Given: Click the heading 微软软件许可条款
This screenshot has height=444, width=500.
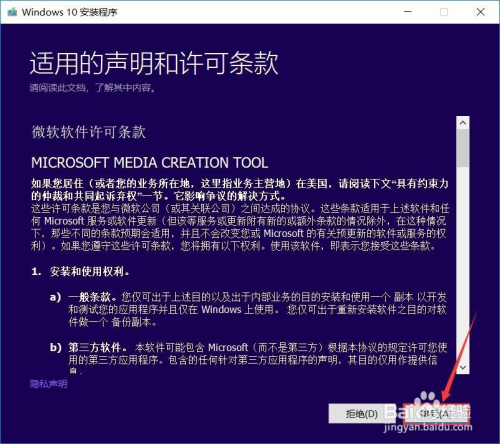Looking at the screenshot, I should point(88,132).
